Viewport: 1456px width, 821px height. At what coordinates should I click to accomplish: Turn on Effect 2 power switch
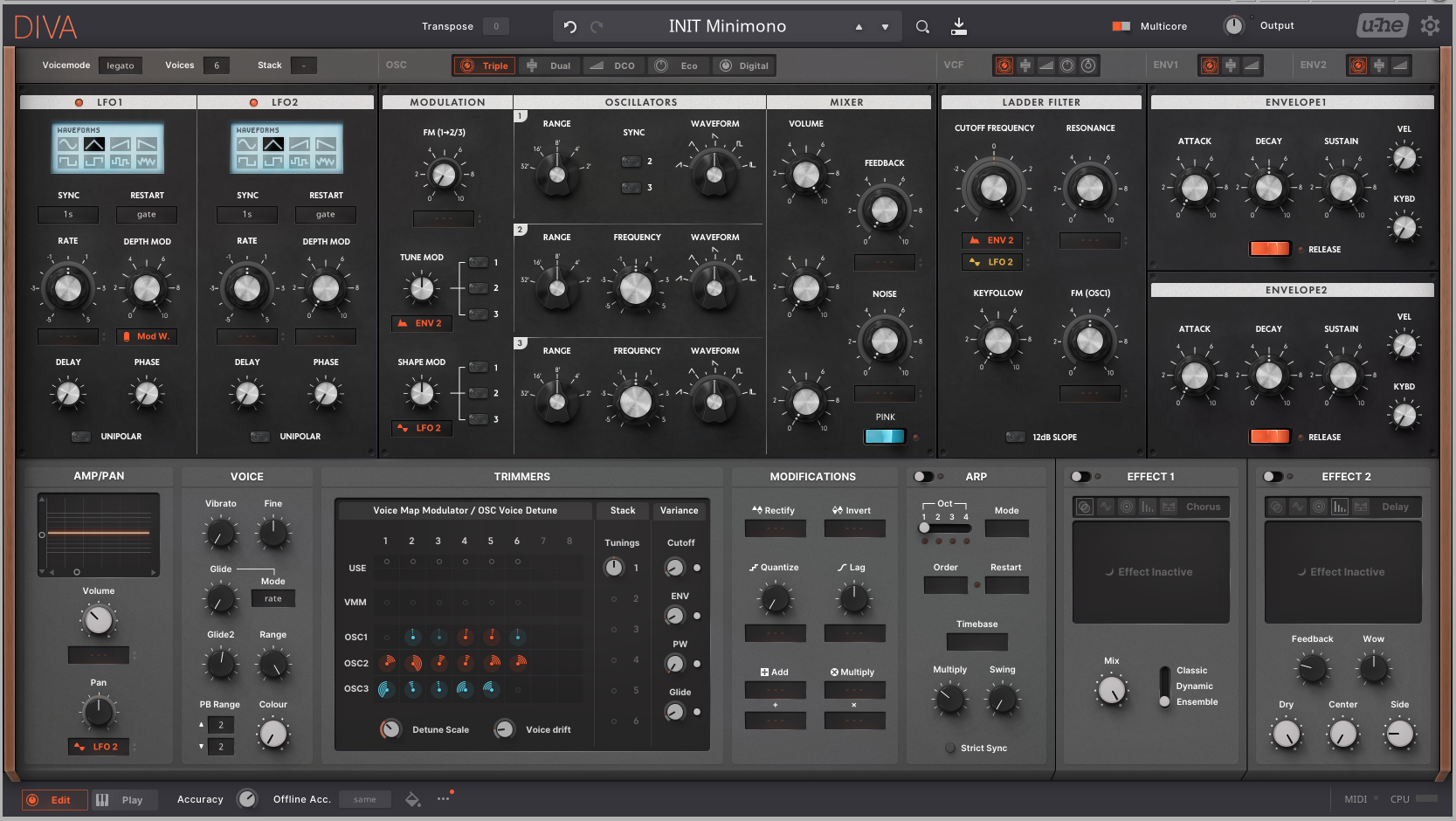1273,477
